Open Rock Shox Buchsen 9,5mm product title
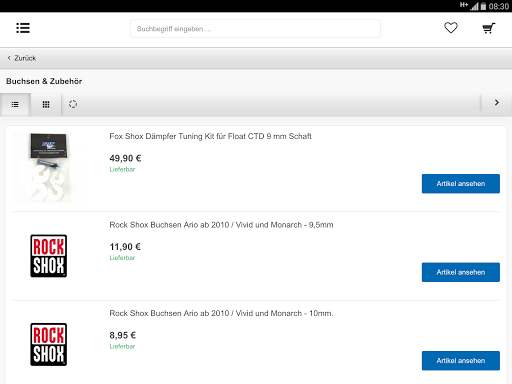Image resolution: width=512 pixels, height=384 pixels. point(221,225)
